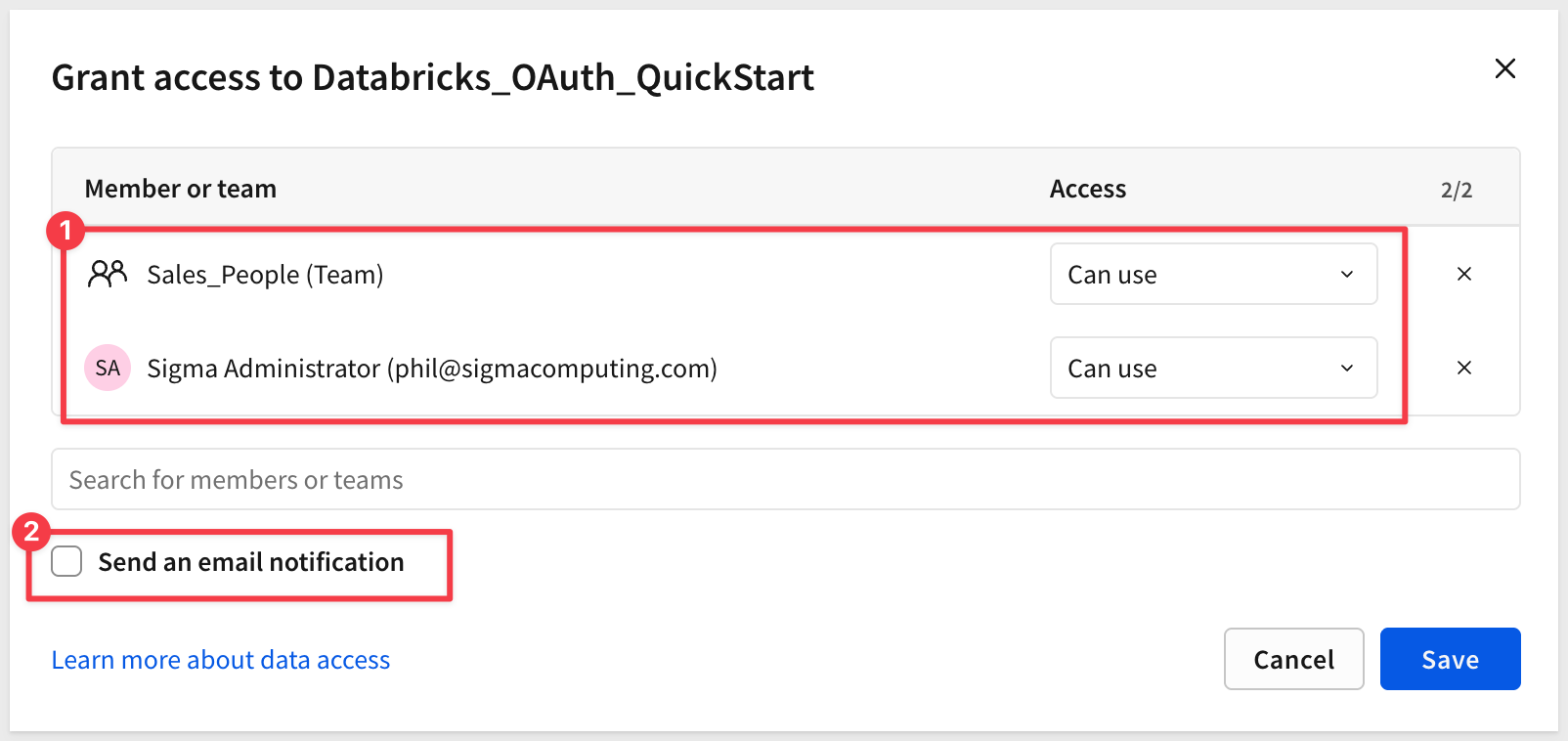The height and width of the screenshot is (741, 1568).
Task: Open Learn more about data access link
Action: click(221, 660)
